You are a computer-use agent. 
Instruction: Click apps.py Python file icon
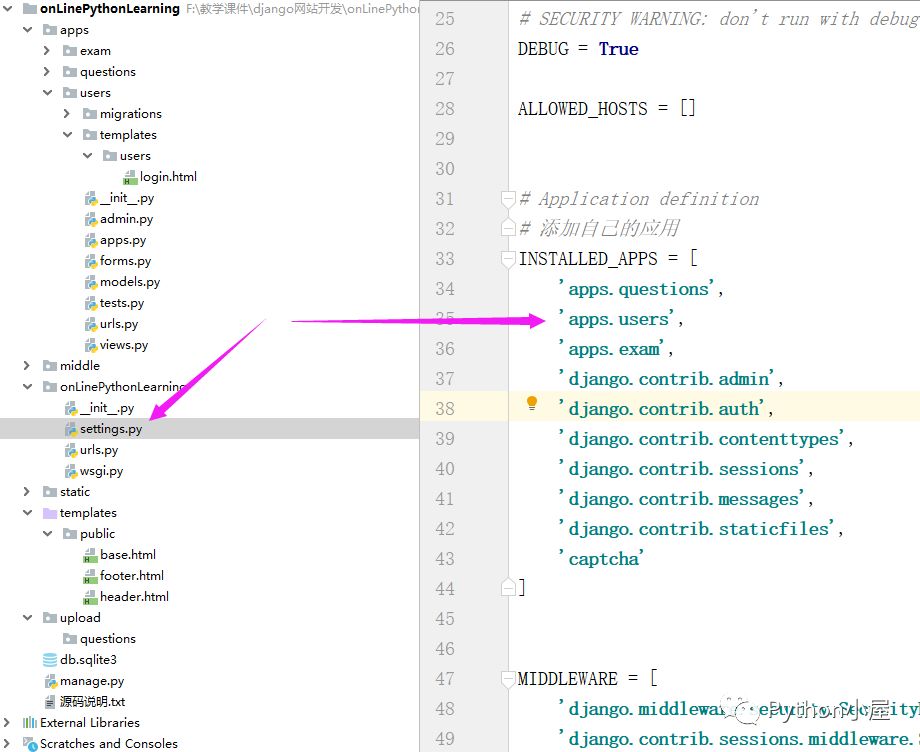pyautogui.click(x=91, y=240)
